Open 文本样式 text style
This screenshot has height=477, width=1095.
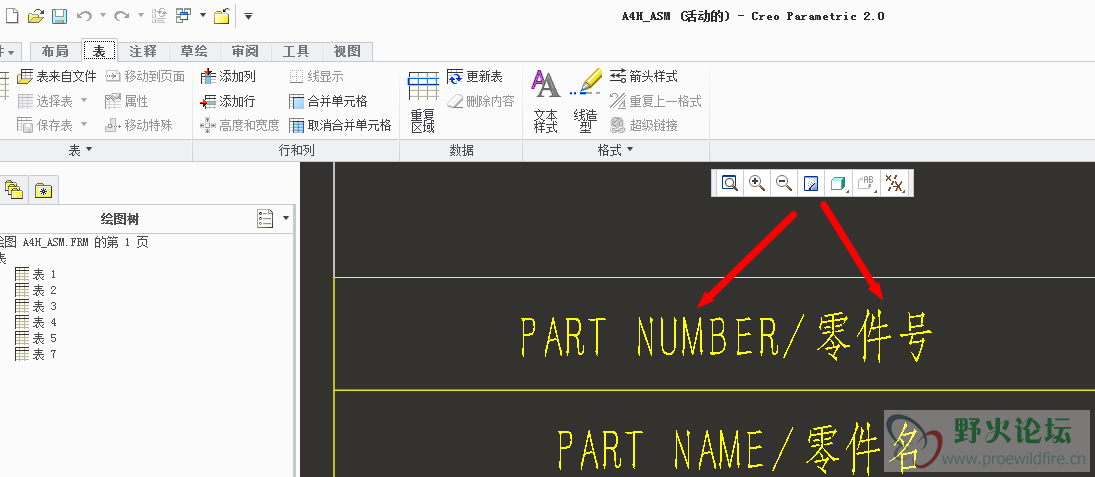[x=545, y=102]
